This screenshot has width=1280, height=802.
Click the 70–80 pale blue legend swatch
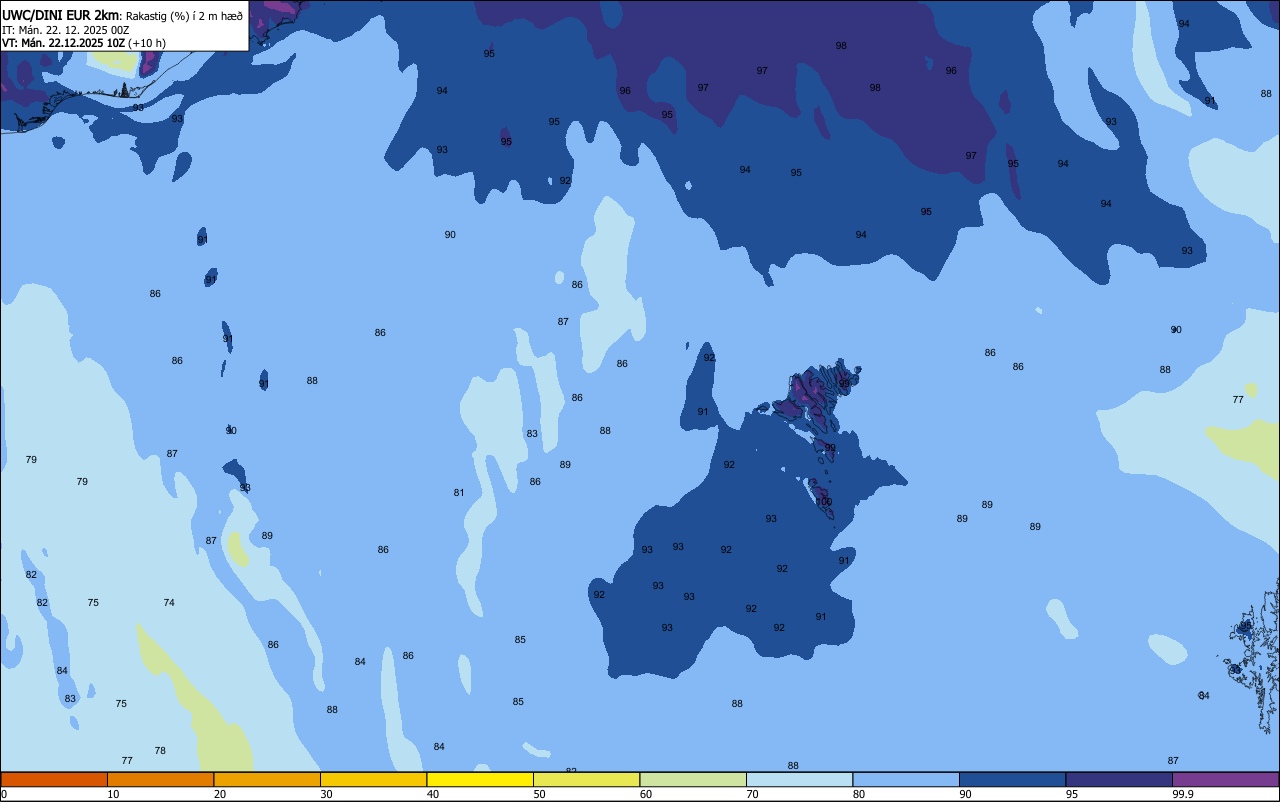[x=799, y=779]
